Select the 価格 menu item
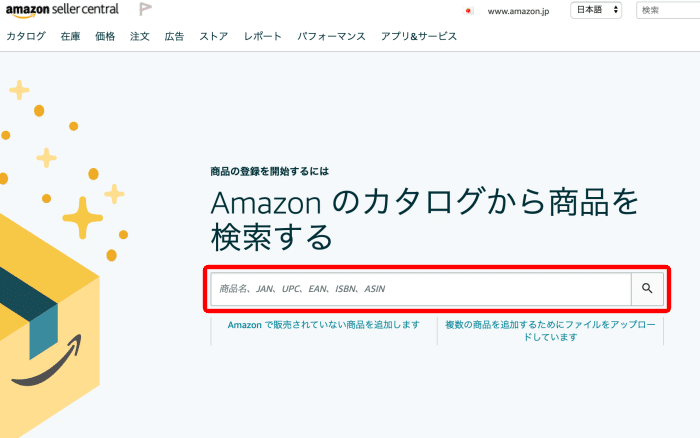This screenshot has height=438, width=700. click(x=105, y=36)
